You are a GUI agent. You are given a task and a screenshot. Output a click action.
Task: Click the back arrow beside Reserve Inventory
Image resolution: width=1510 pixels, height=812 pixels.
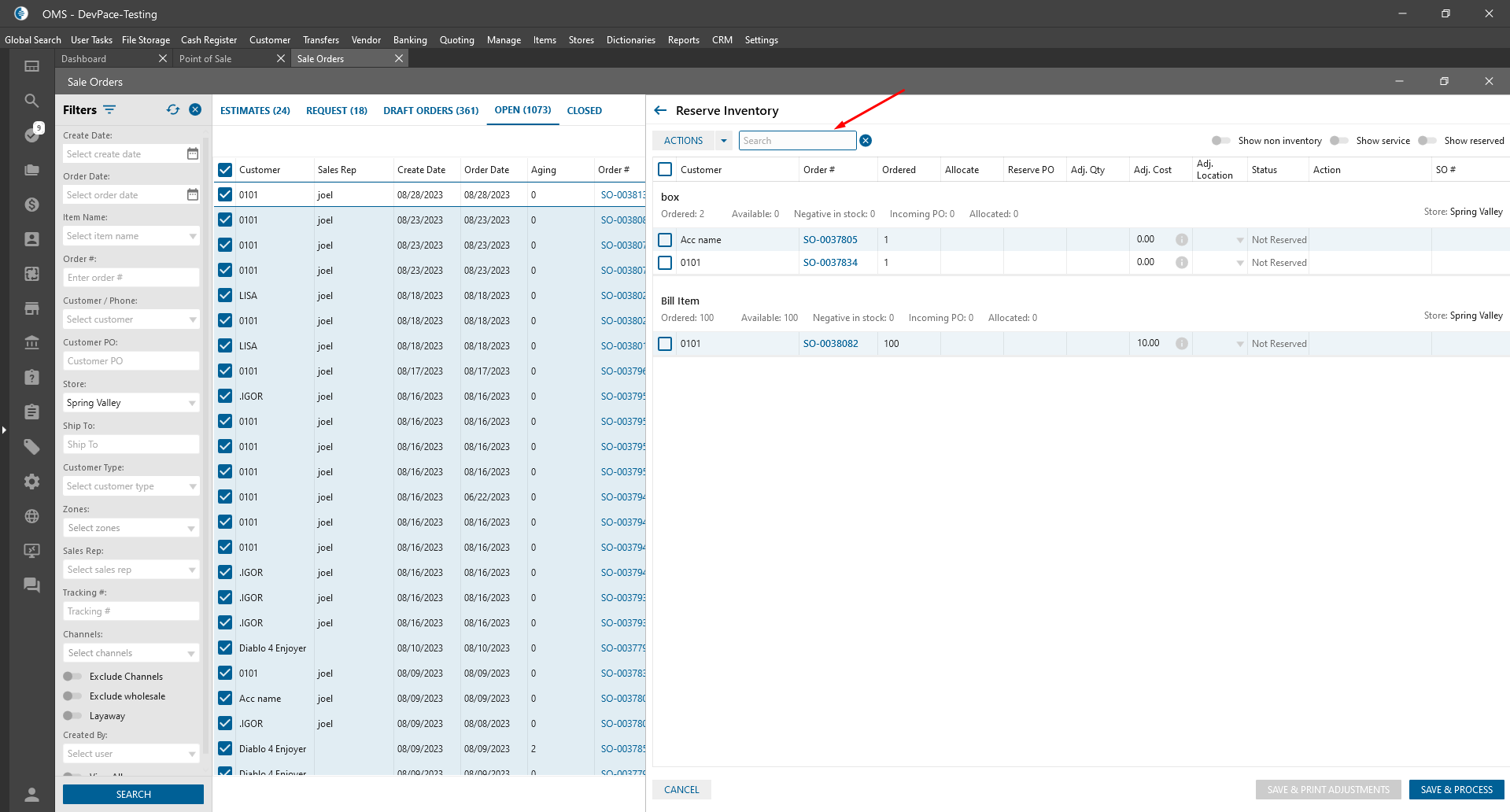pyautogui.click(x=660, y=111)
